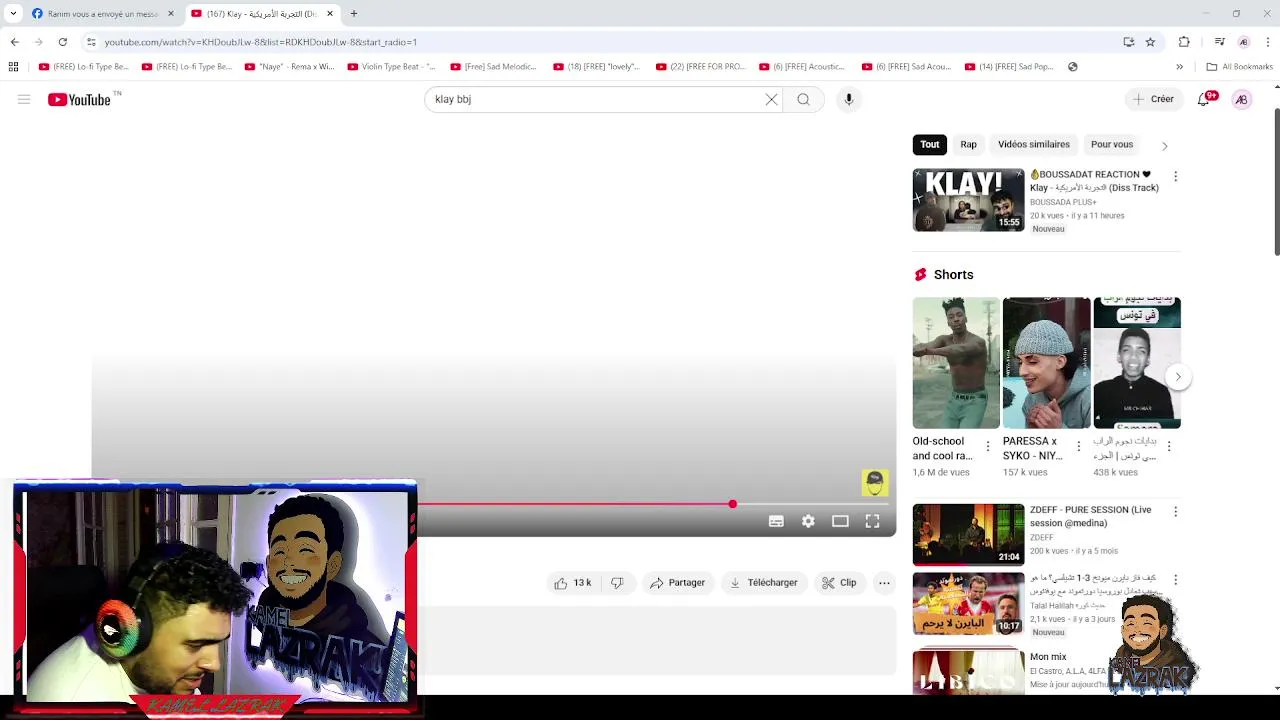Screen dimensions: 1280x720
Task: Open the browser media control icon
Action: coord(1219,42)
